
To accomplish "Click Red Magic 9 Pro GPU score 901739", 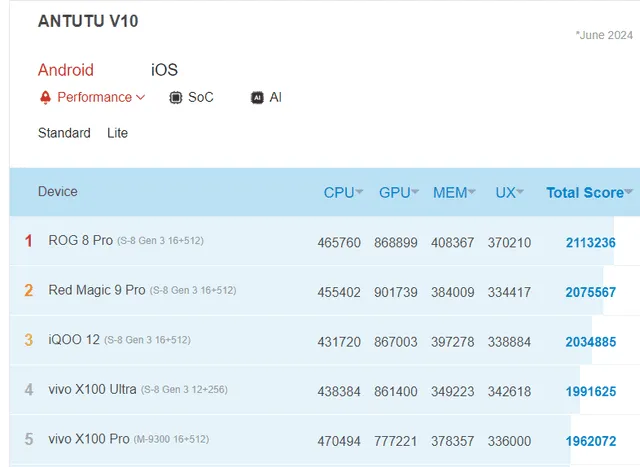I will coord(396,292).
